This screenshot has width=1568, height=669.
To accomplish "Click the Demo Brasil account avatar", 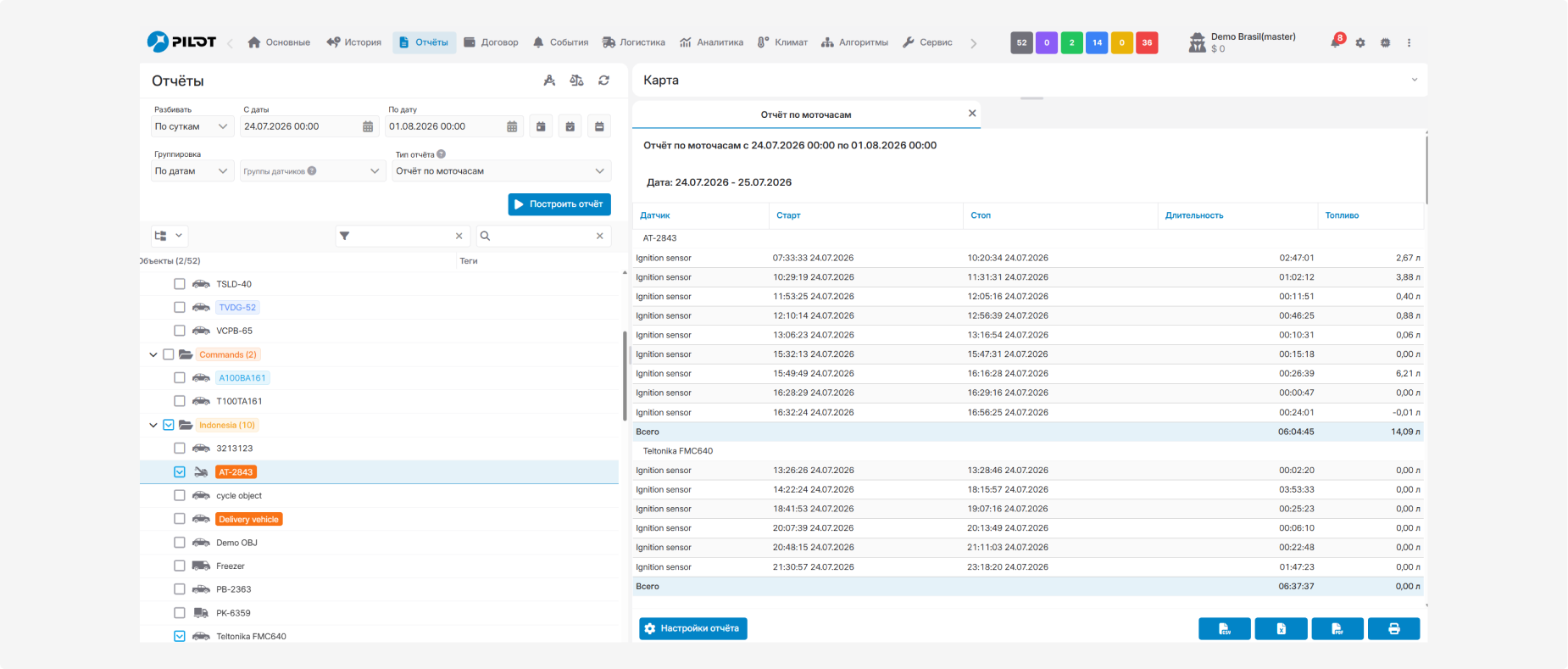I will [x=1197, y=42].
